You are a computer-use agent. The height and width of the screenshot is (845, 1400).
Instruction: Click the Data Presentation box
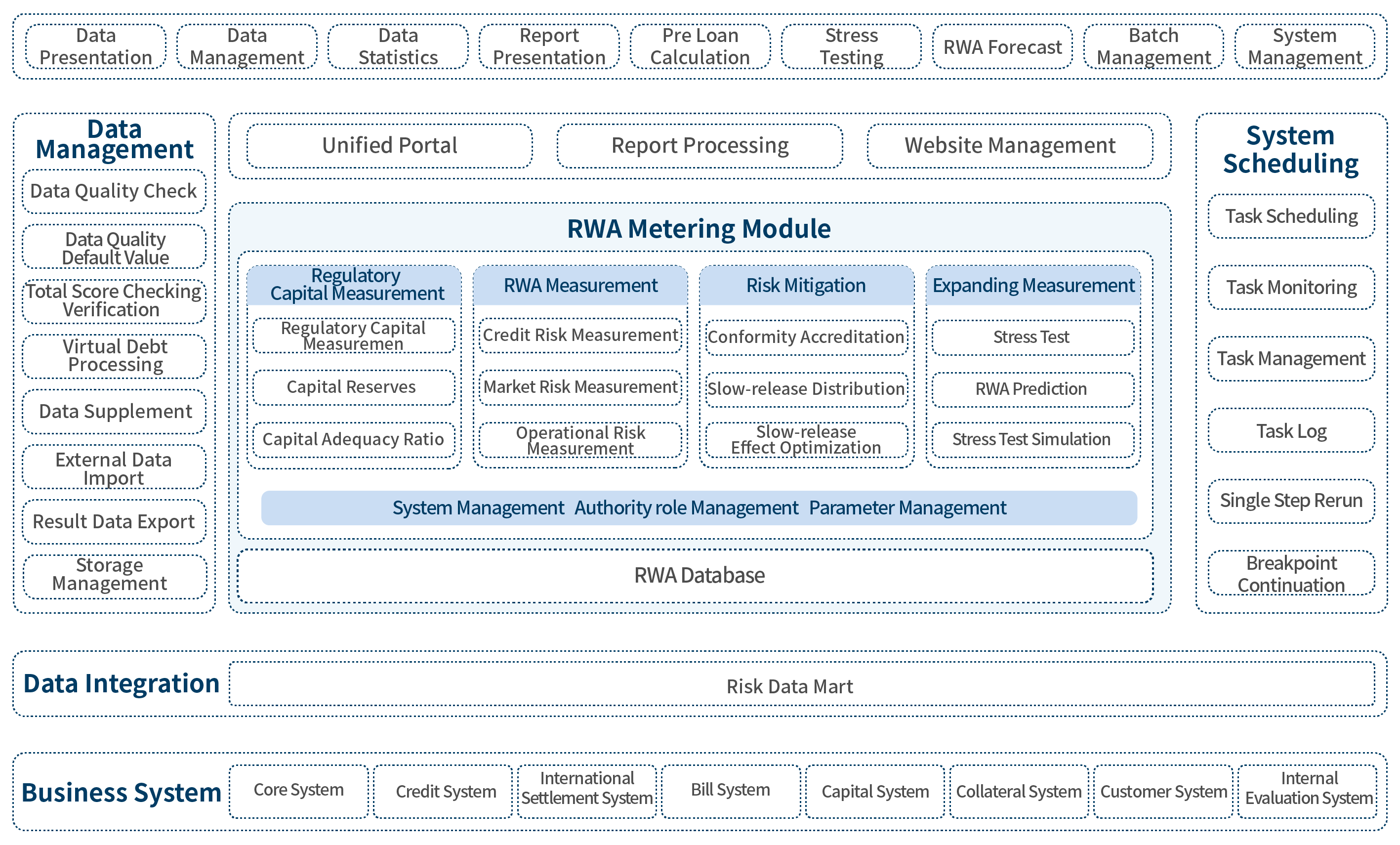coord(96,46)
